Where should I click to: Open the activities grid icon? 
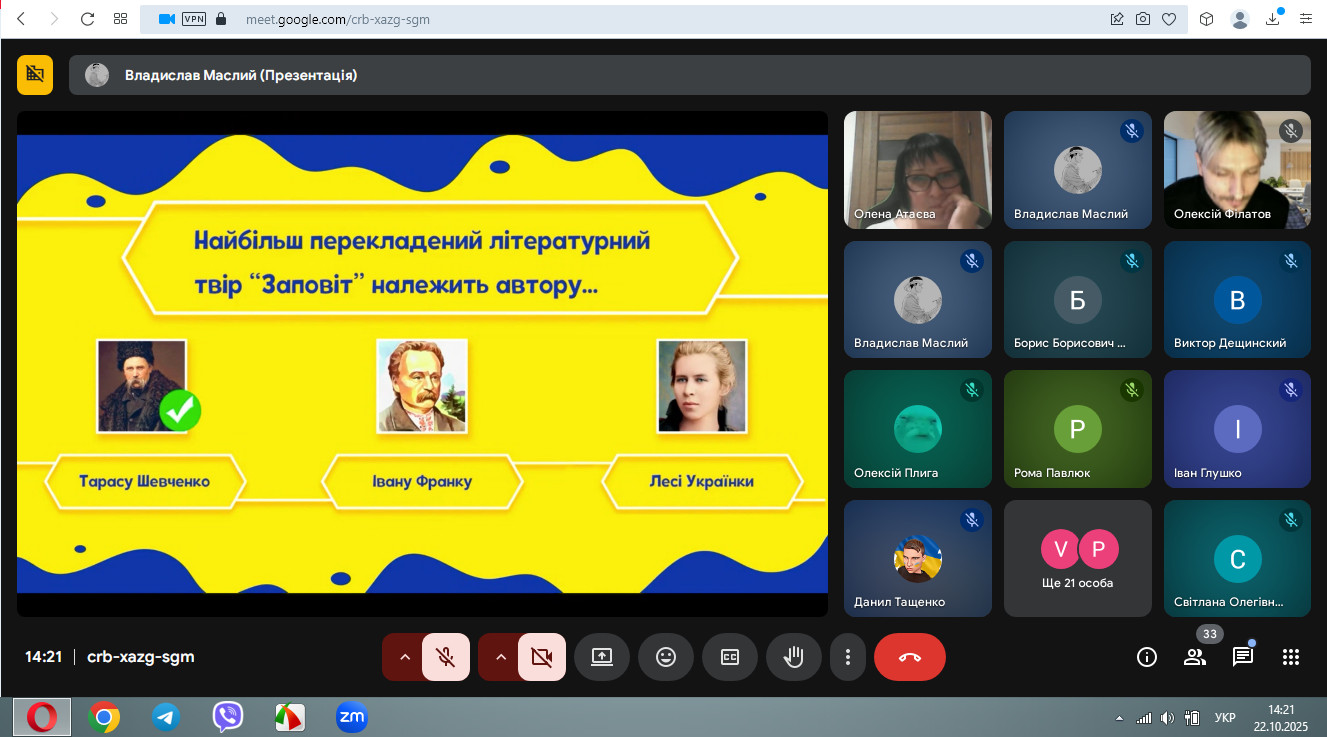[1291, 657]
